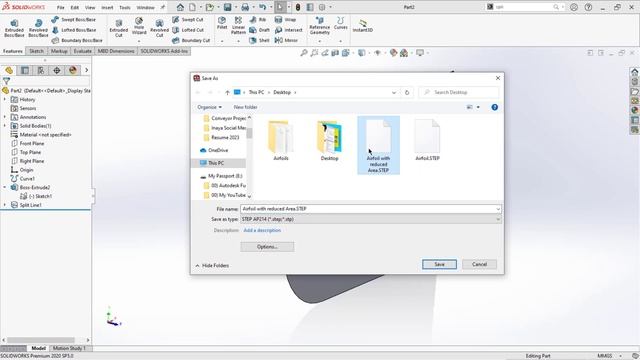
Task: Open the Hole Wizard
Action: click(x=139, y=26)
